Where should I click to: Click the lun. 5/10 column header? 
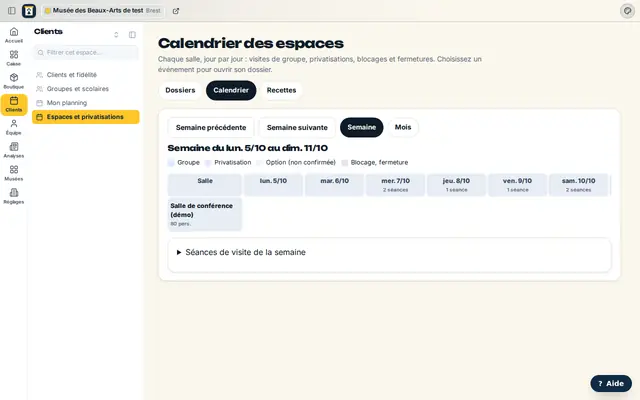[273, 185]
